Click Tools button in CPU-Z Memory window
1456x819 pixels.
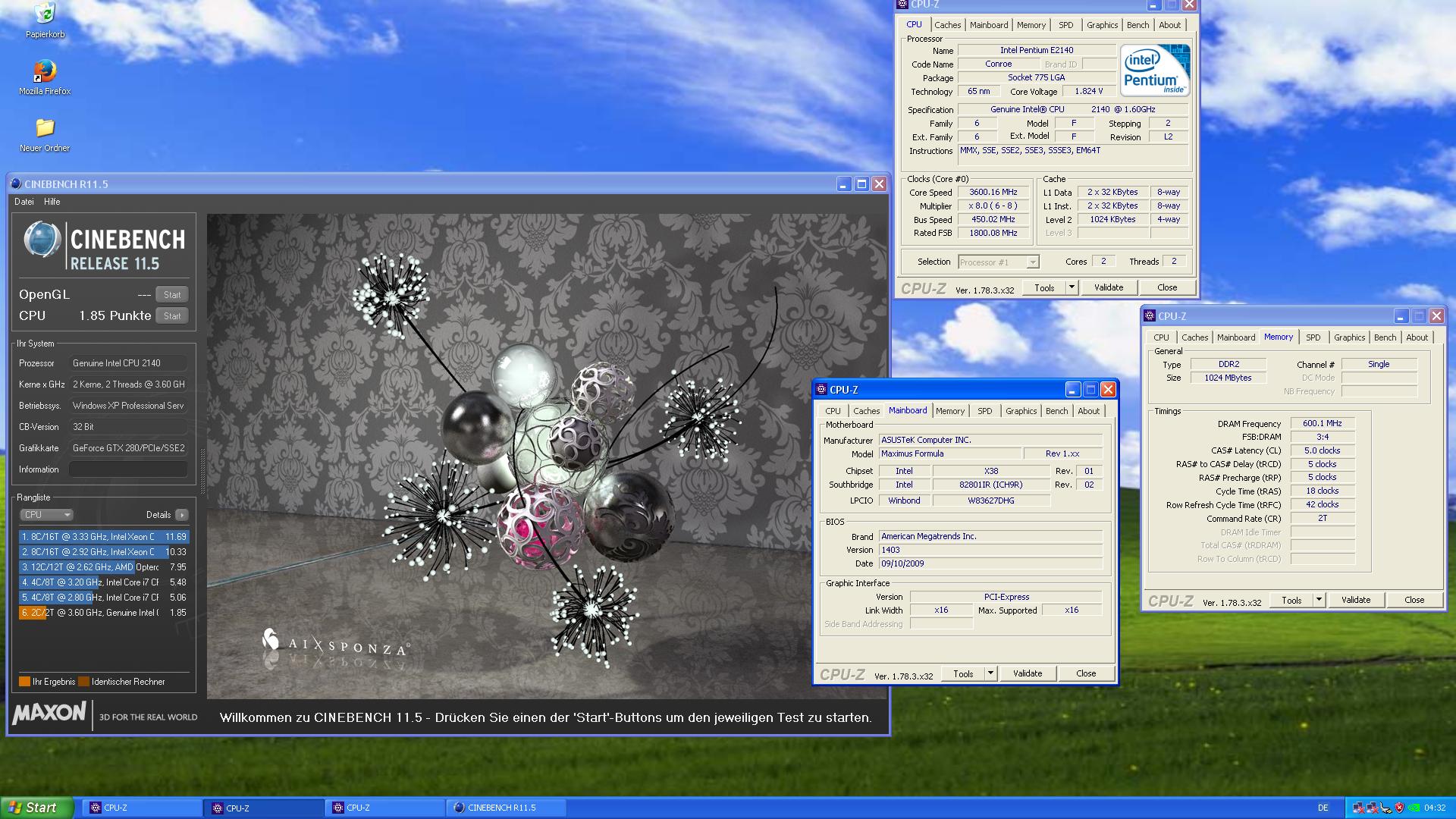1291,600
